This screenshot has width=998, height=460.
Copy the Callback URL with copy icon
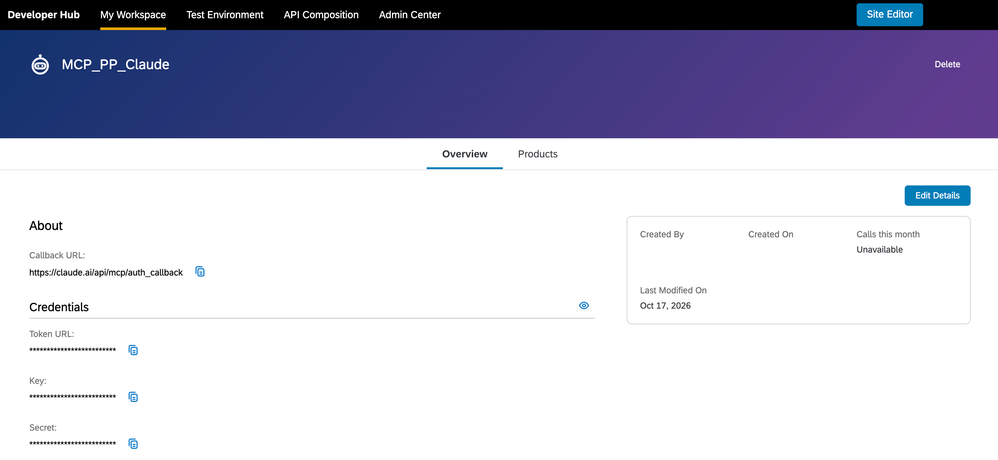click(200, 272)
